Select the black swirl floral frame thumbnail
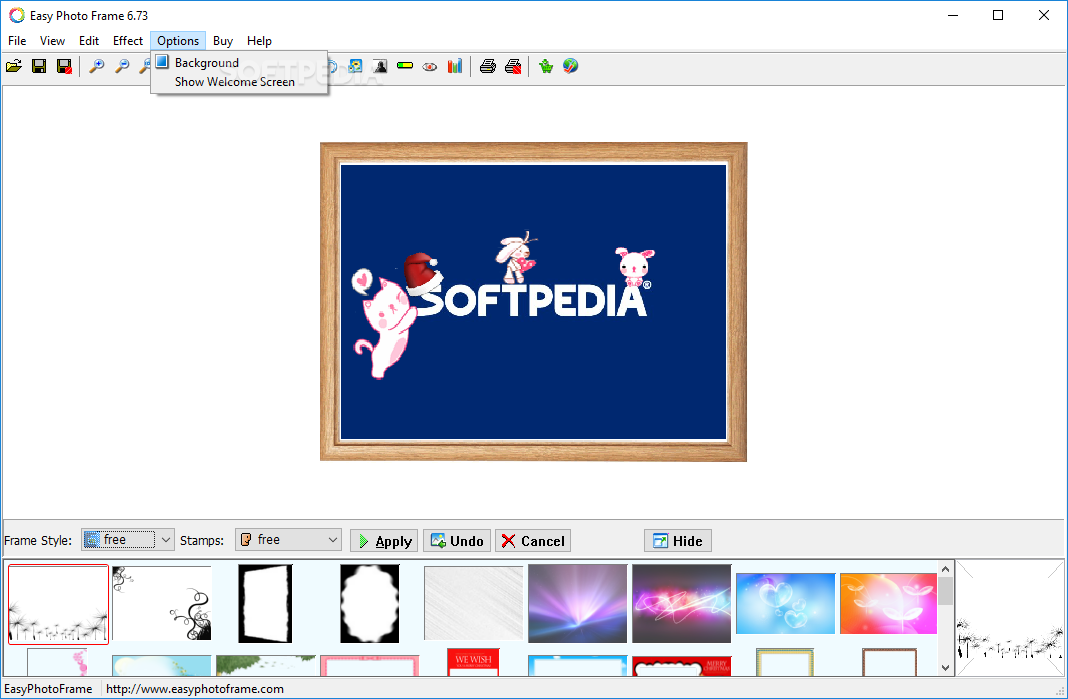Screen dimensions: 1068x699 pos(162,604)
